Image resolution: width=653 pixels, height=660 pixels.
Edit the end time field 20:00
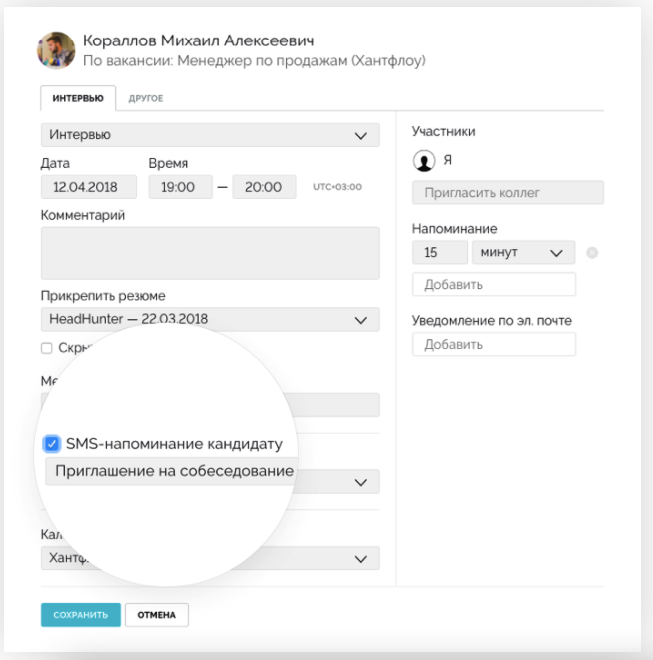264,187
